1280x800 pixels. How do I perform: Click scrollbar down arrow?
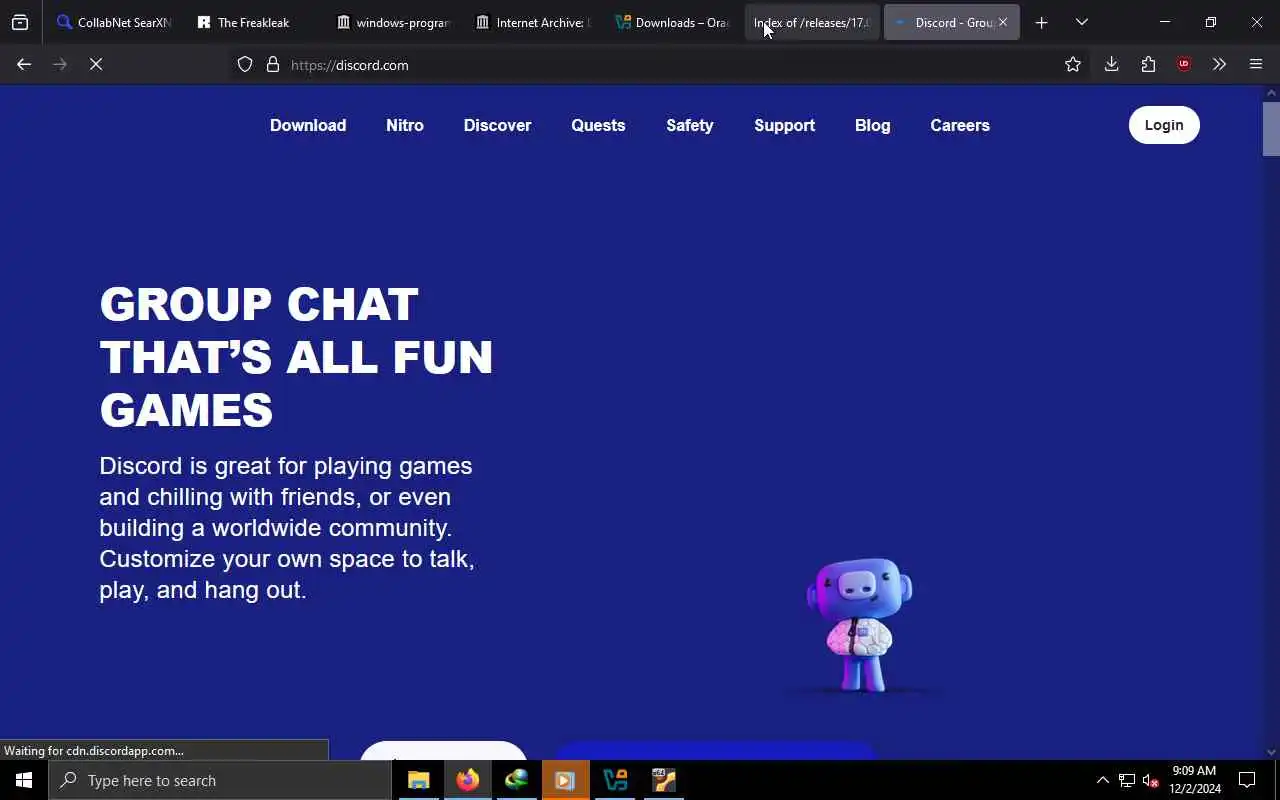1271,752
